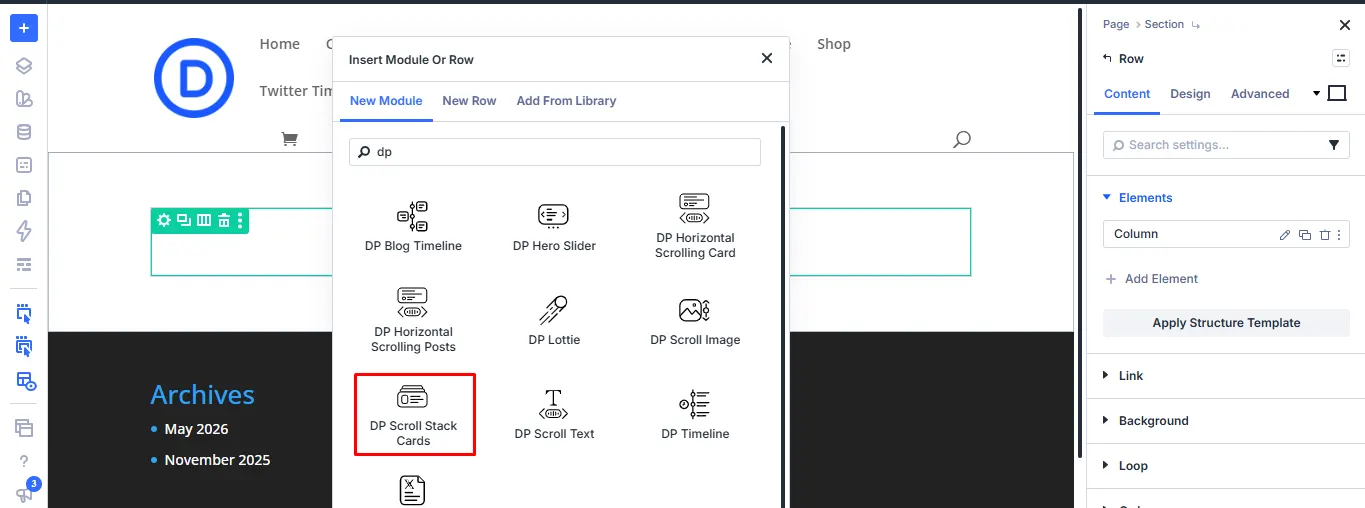Viewport: 1365px width, 508px height.
Task: Open Column element more options menu
Action: [1339, 235]
